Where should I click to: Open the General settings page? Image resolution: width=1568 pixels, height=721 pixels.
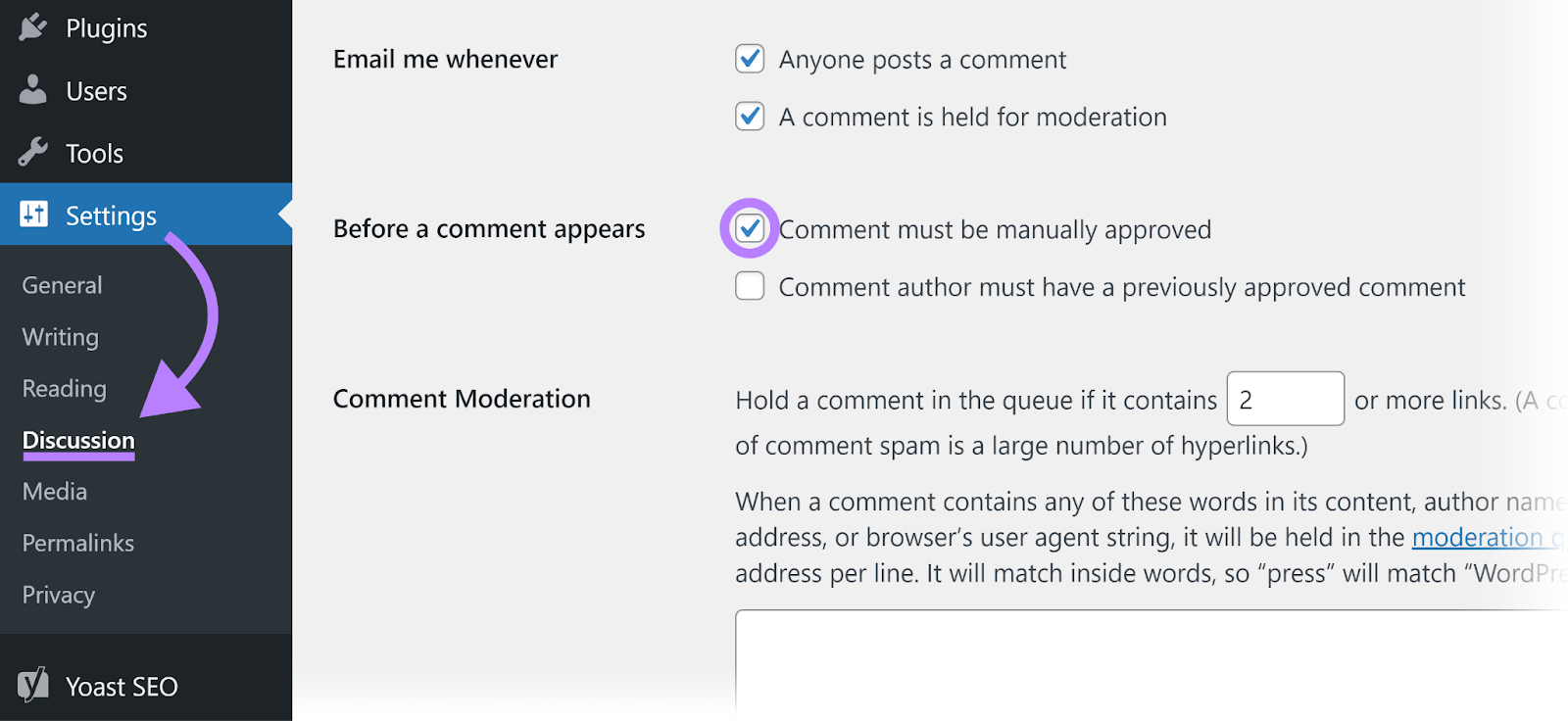coord(61,284)
